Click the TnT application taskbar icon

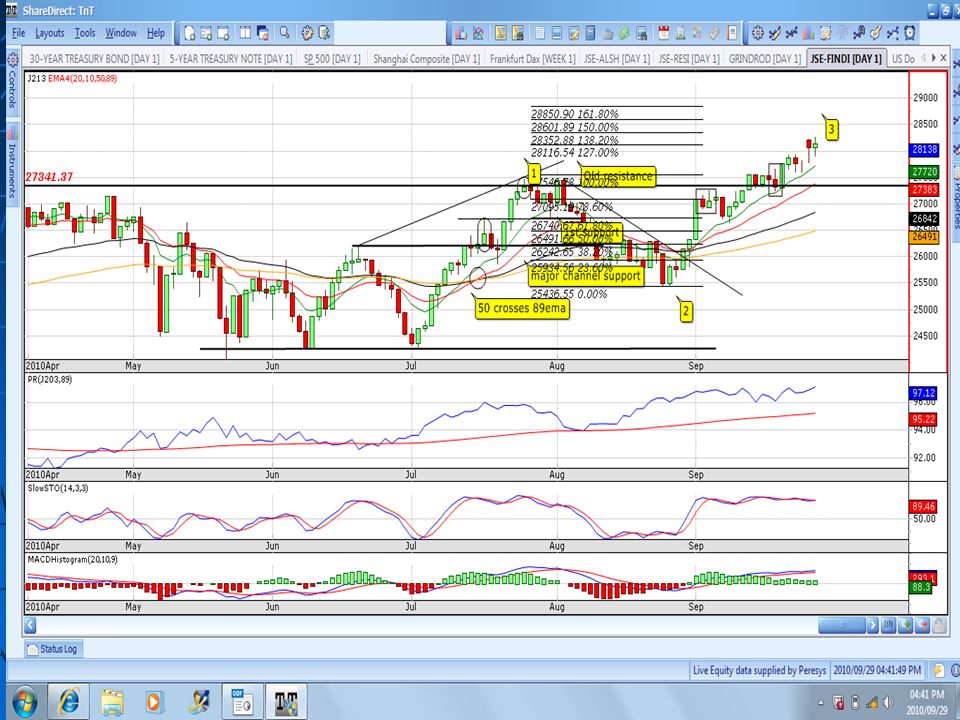tap(286, 701)
